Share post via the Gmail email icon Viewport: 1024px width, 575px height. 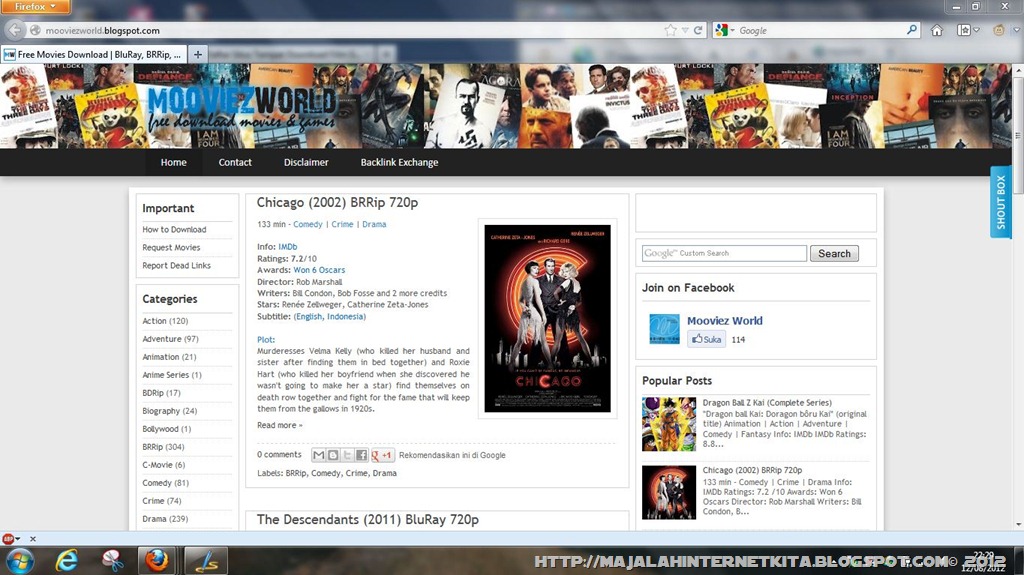tap(318, 455)
